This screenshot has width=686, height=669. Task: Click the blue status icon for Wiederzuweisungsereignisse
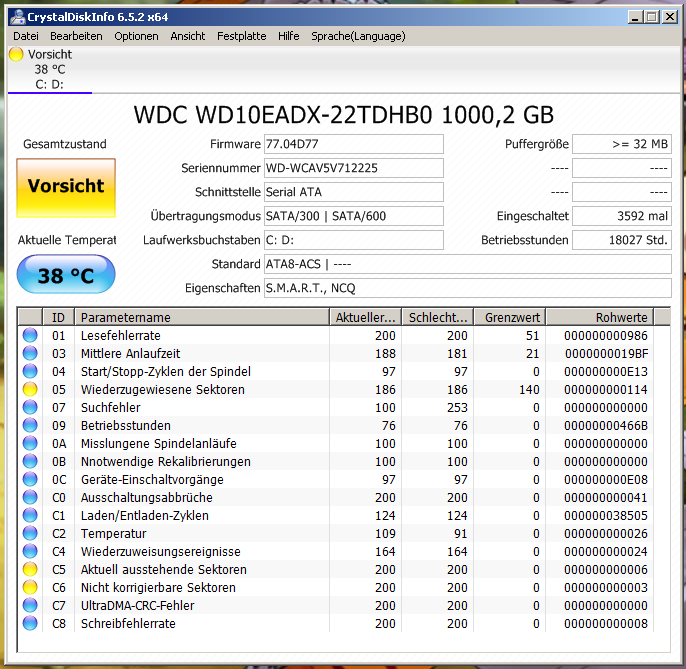coord(30,551)
